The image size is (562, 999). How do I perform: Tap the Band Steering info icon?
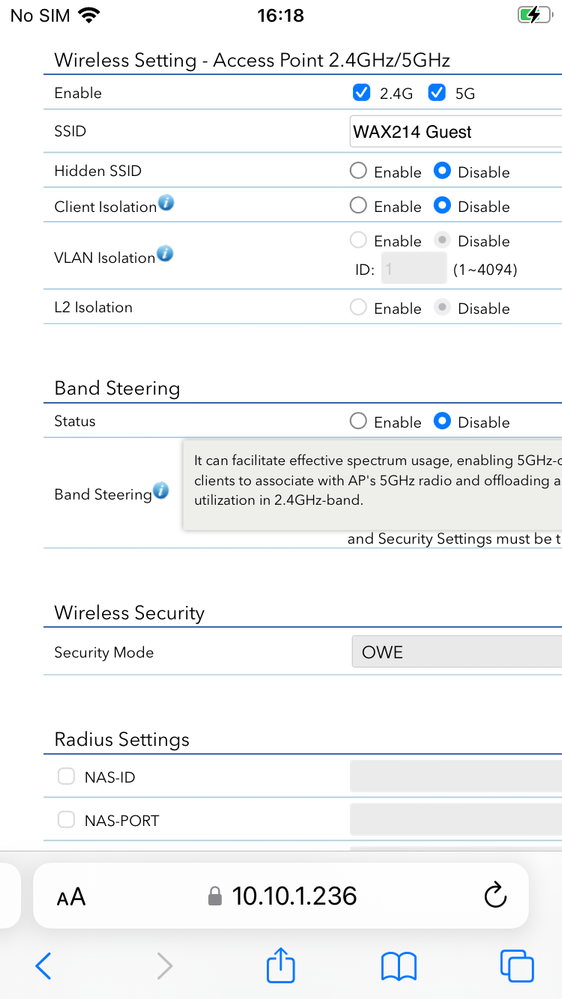161,491
